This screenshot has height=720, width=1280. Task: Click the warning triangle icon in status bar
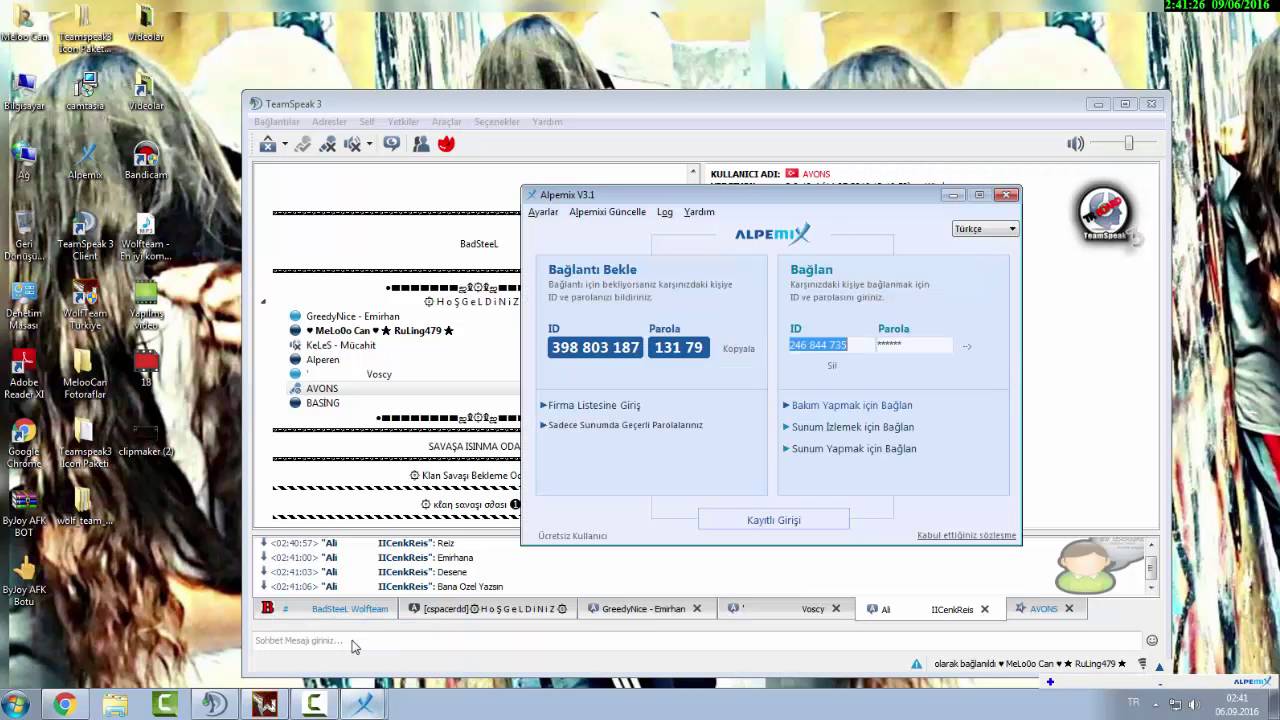(916, 664)
